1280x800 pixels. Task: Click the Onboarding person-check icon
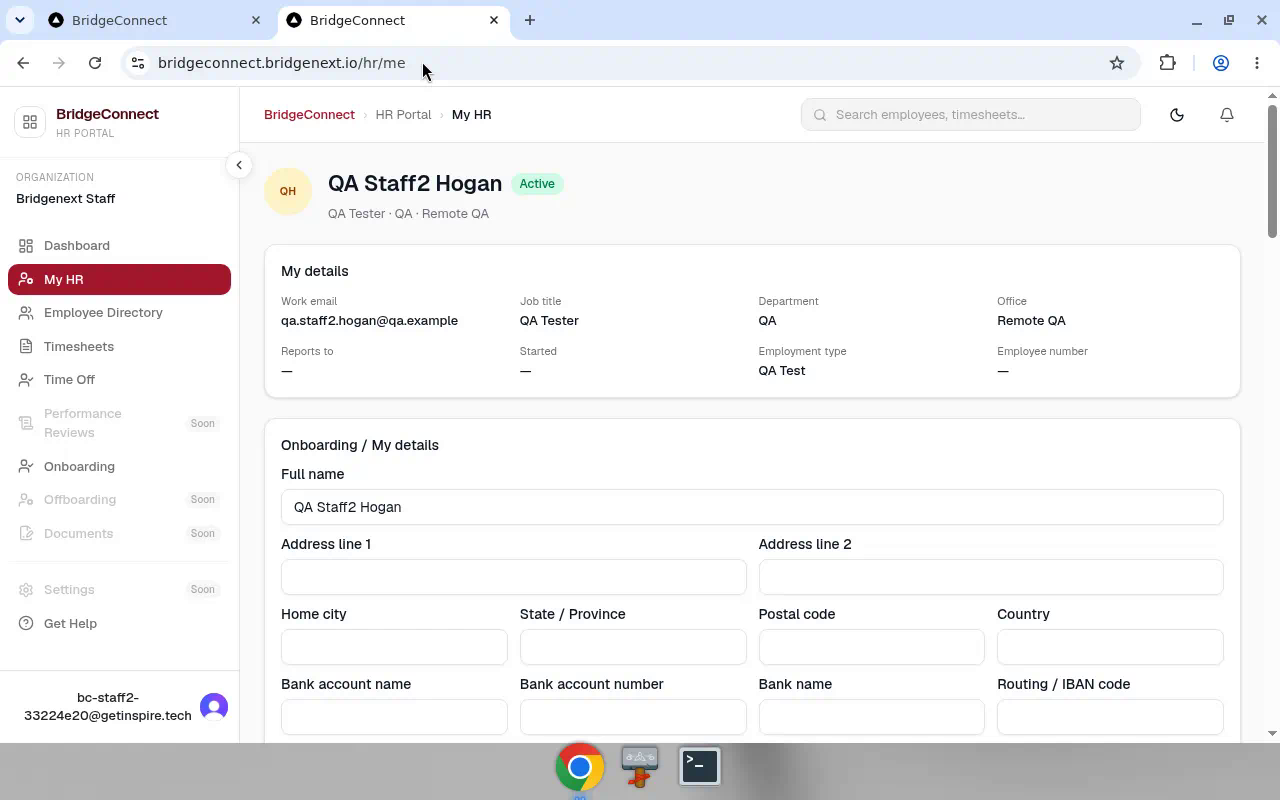click(x=26, y=467)
